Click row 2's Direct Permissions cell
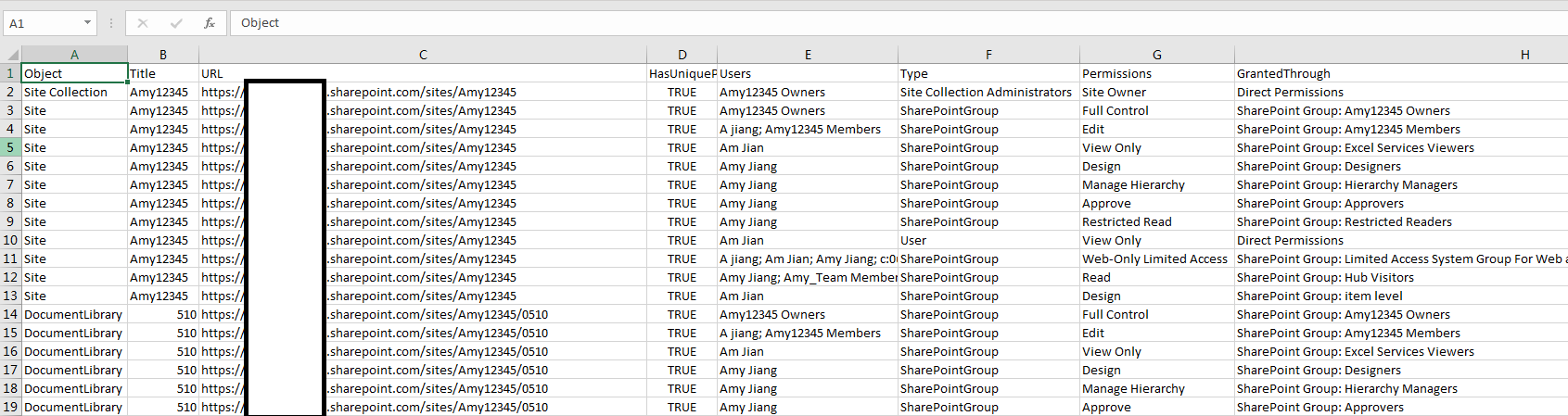This screenshot has height=416, width=1568. tap(1401, 92)
